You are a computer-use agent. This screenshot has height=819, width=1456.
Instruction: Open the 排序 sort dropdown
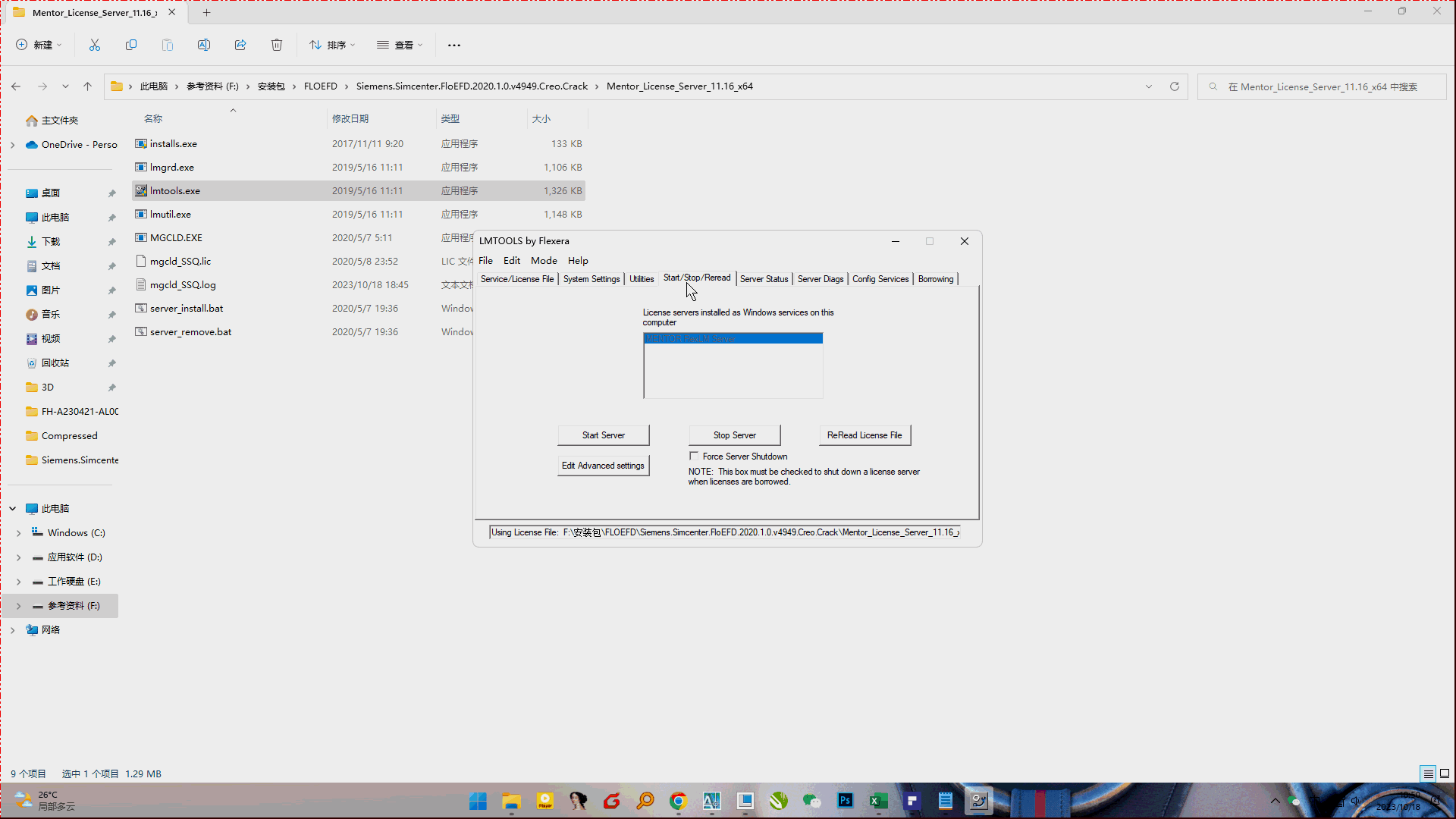[332, 45]
